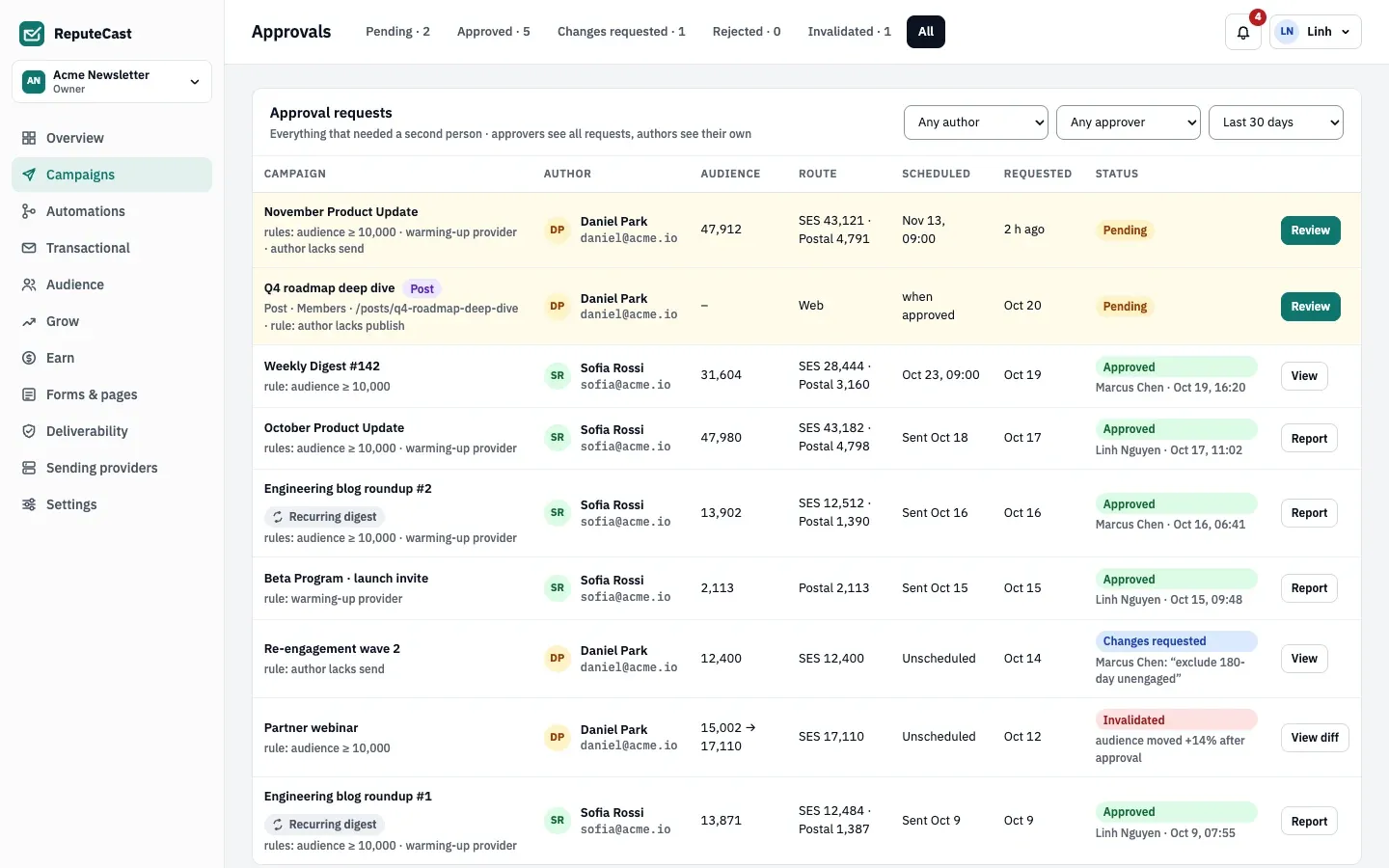View the Weekly Digest #142 request
The width and height of the screenshot is (1389, 868).
(1304, 376)
